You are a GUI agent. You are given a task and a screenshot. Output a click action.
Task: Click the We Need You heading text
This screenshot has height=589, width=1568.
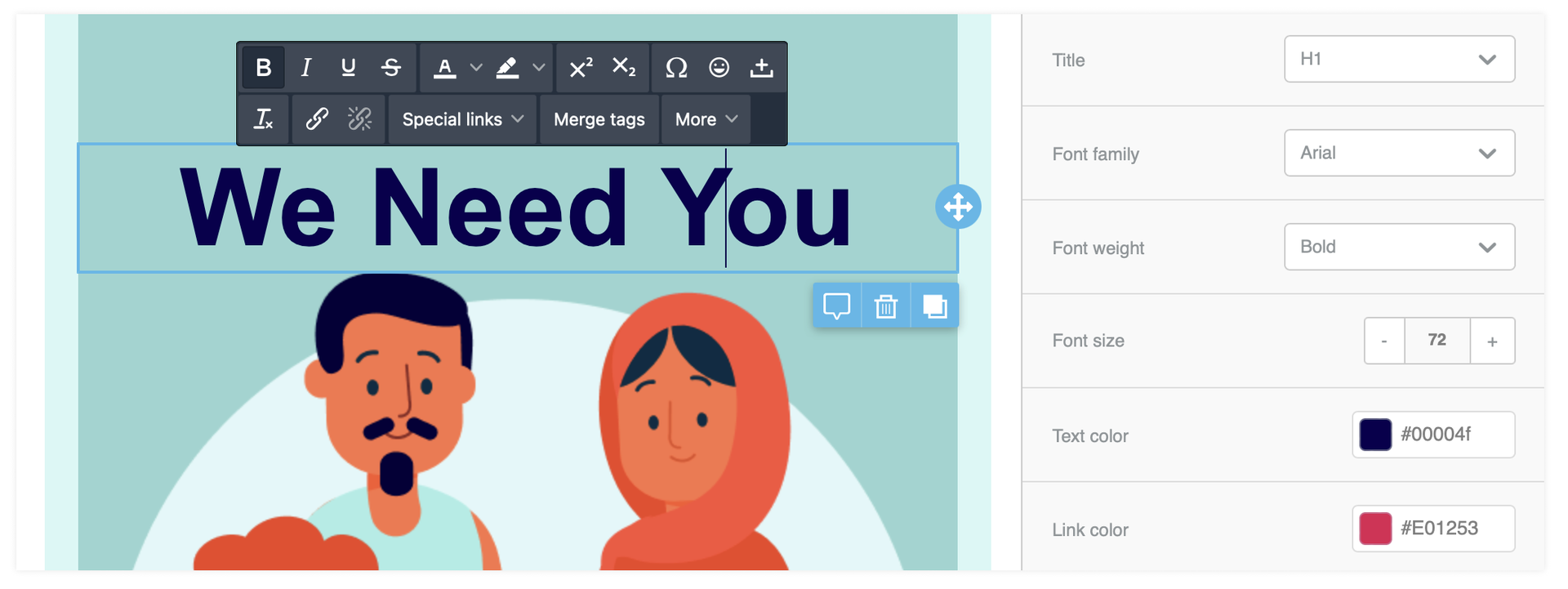click(514, 208)
